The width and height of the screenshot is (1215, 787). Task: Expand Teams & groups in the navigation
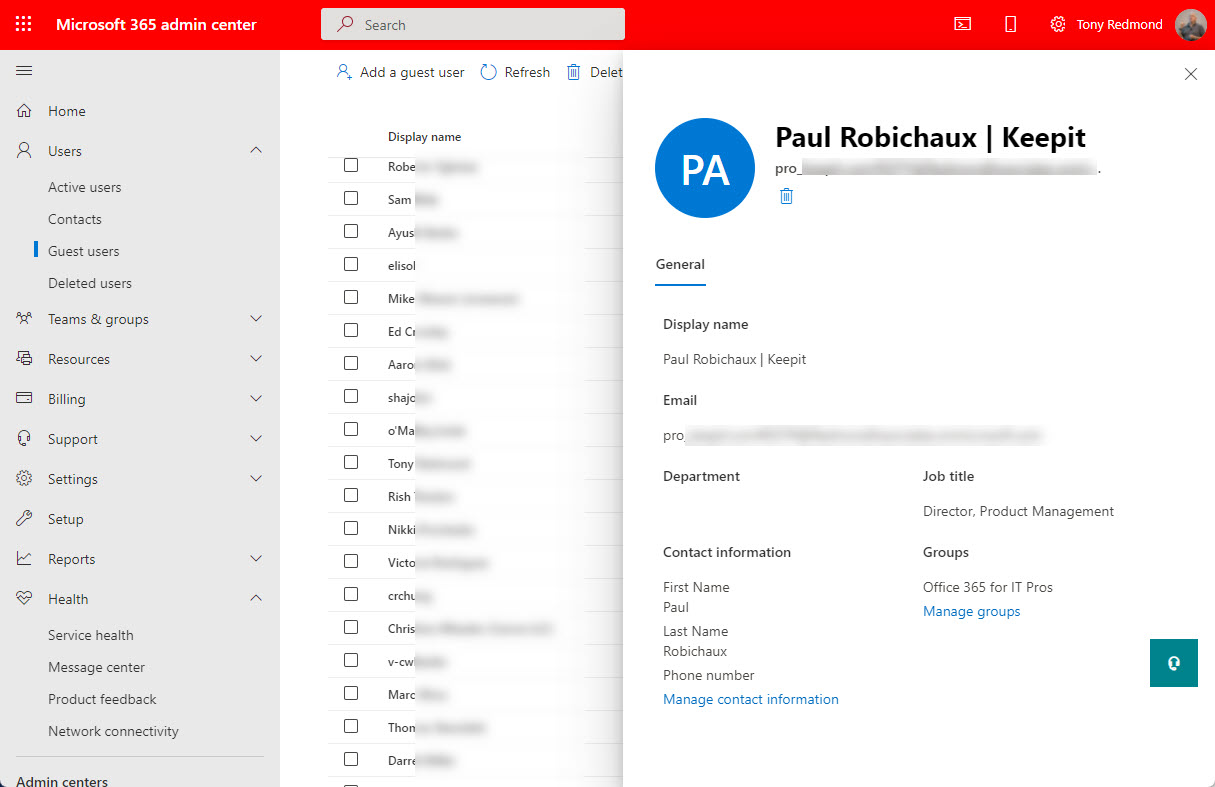256,318
